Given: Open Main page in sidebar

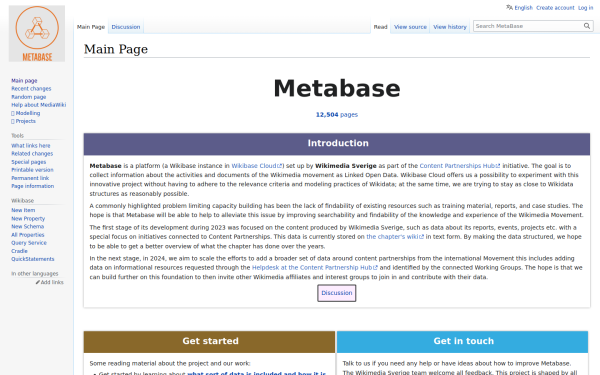Looking at the screenshot, I should pyautogui.click(x=24, y=81).
